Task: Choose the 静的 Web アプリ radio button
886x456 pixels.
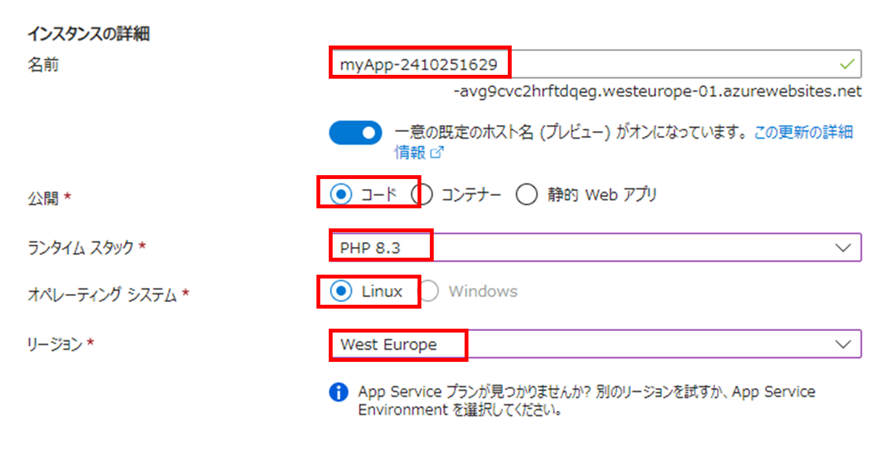Action: [x=526, y=194]
